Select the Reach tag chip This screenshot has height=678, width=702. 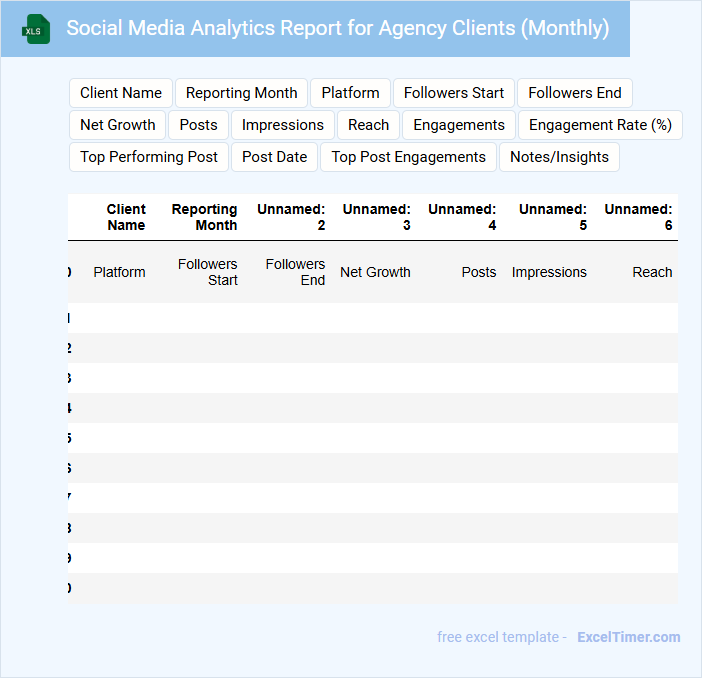[x=368, y=125]
